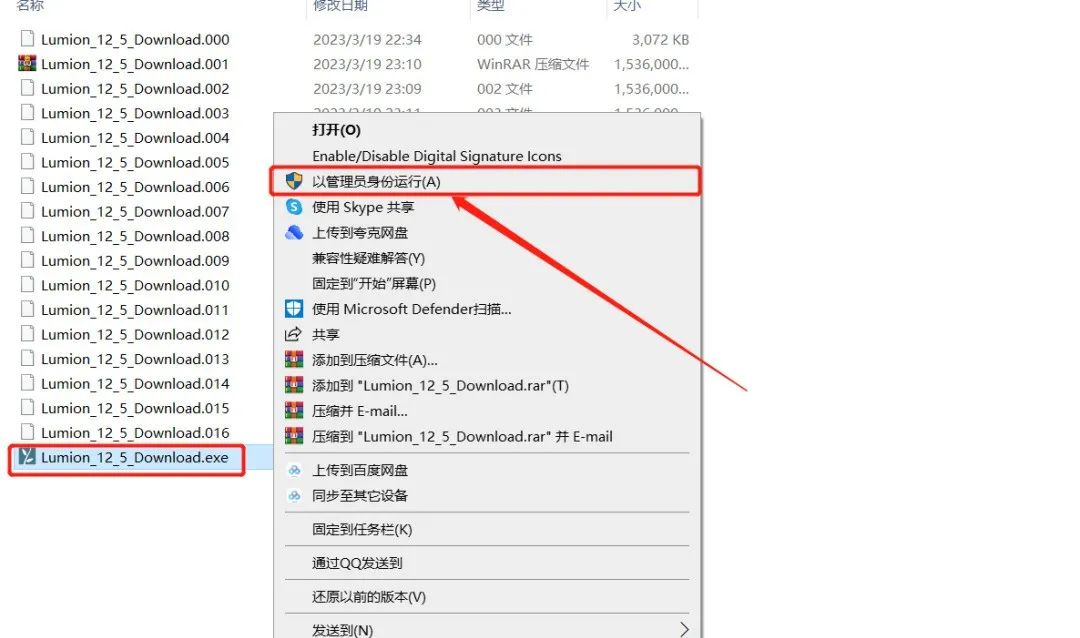Click the share icon next to 共享
The image size is (1080, 638).
294,335
